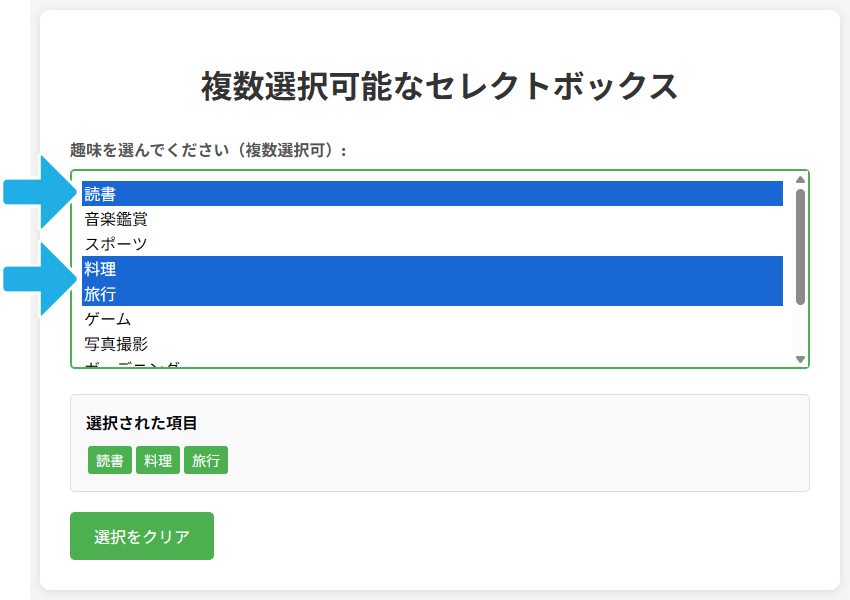The height and width of the screenshot is (600, 850).
Task: Click the list scrollbar down arrow
Action: click(x=800, y=359)
